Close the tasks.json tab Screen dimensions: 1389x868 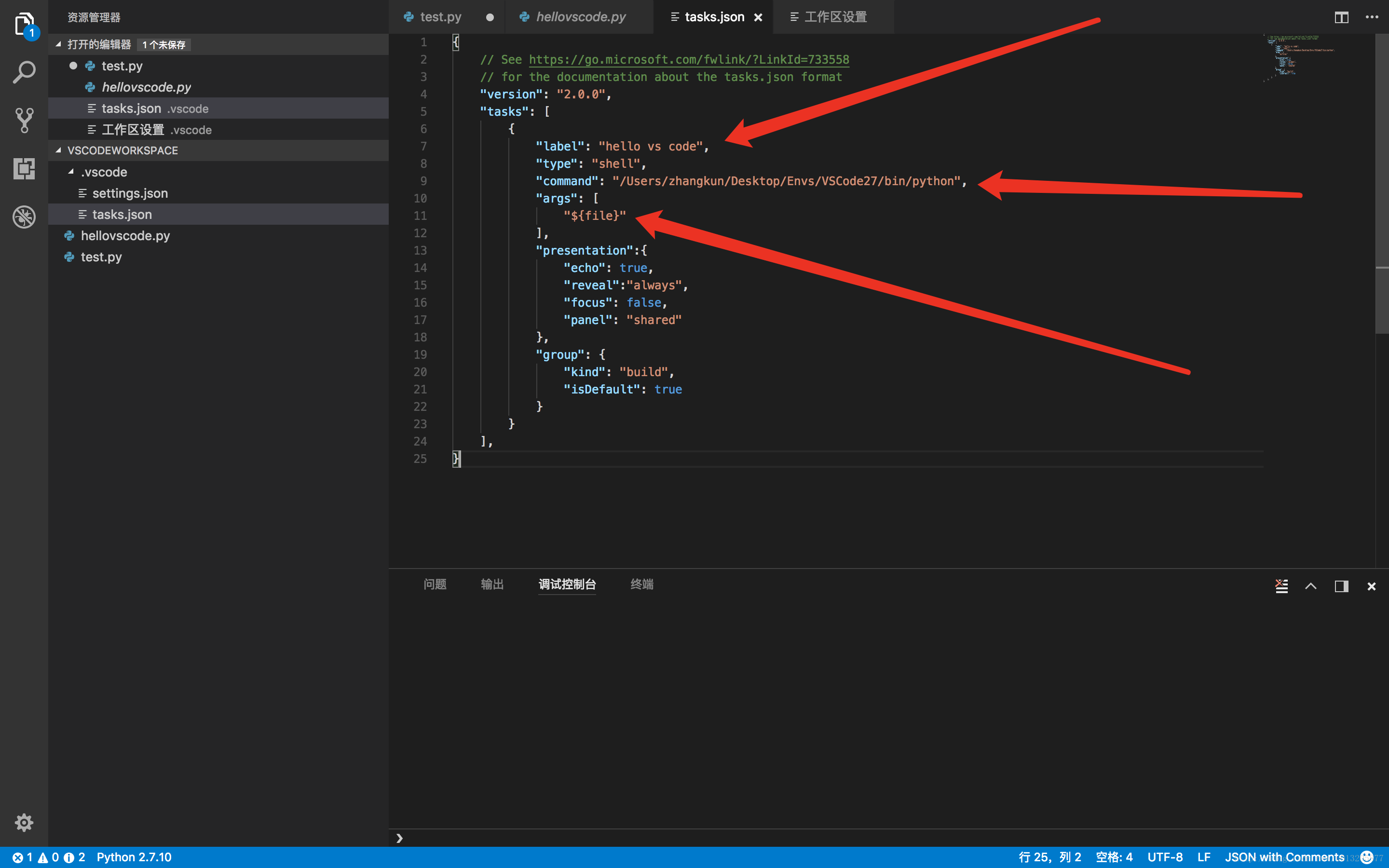pos(758,17)
